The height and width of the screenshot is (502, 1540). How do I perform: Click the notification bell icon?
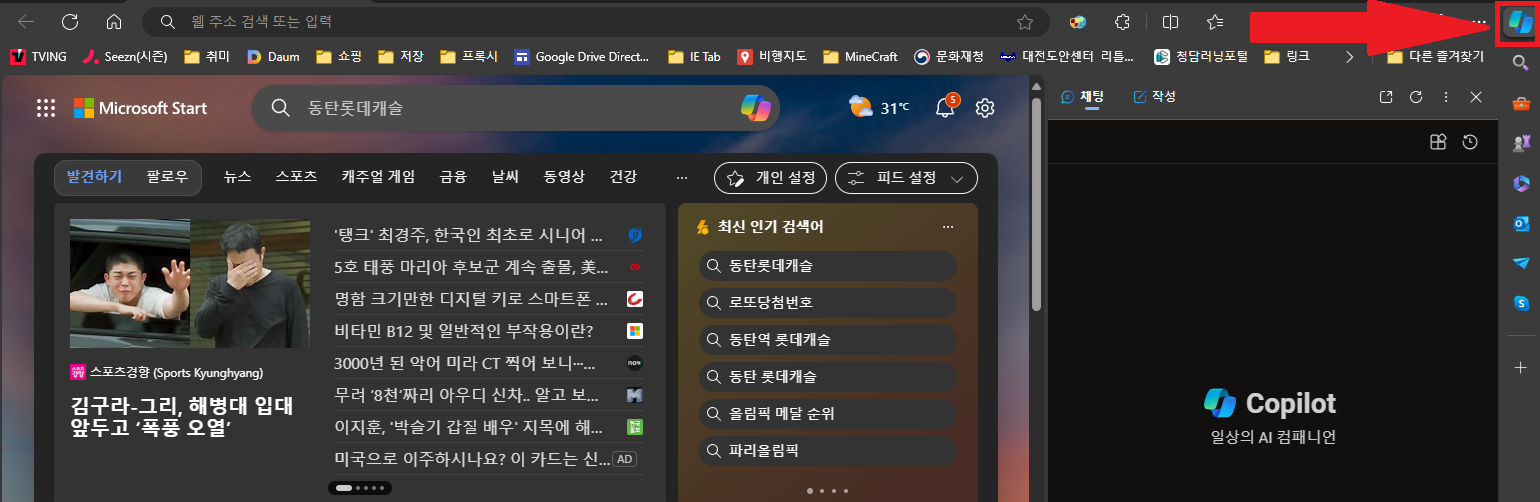click(944, 108)
